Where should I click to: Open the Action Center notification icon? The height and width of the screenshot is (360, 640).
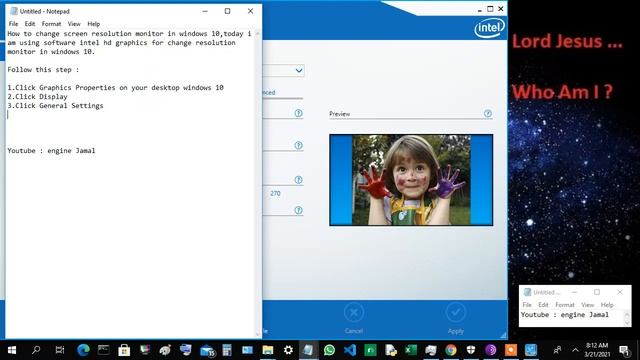tap(624, 350)
